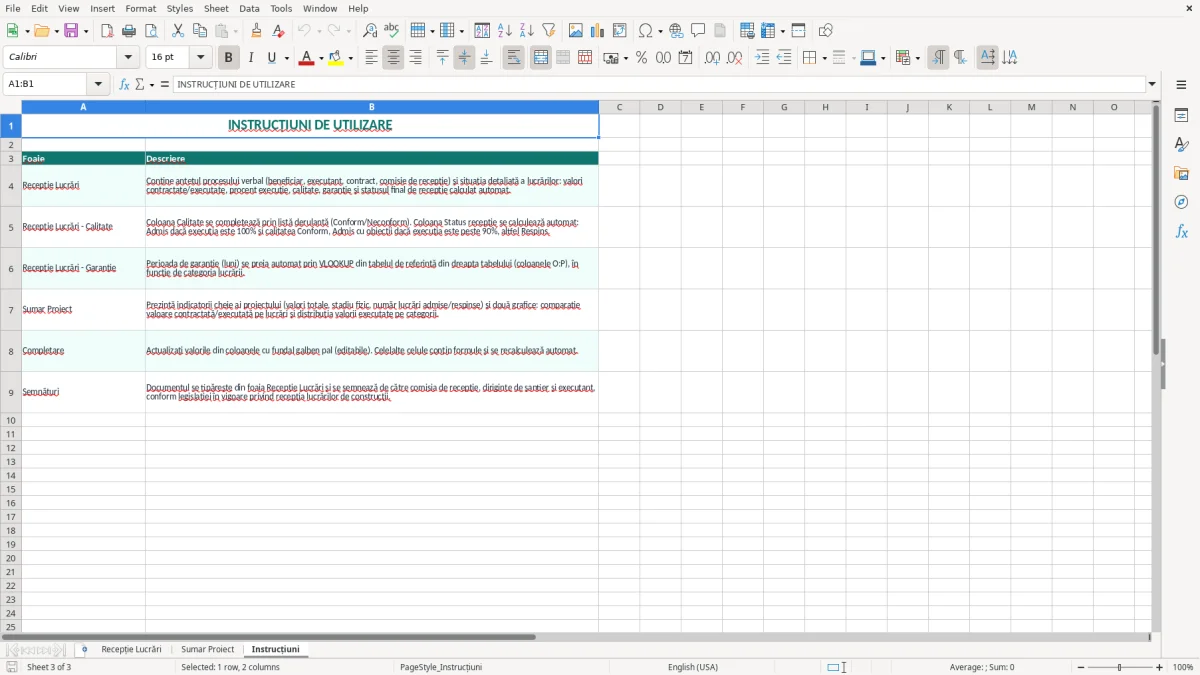Insert a hyperlink
This screenshot has width=1200, height=675.
(676, 31)
